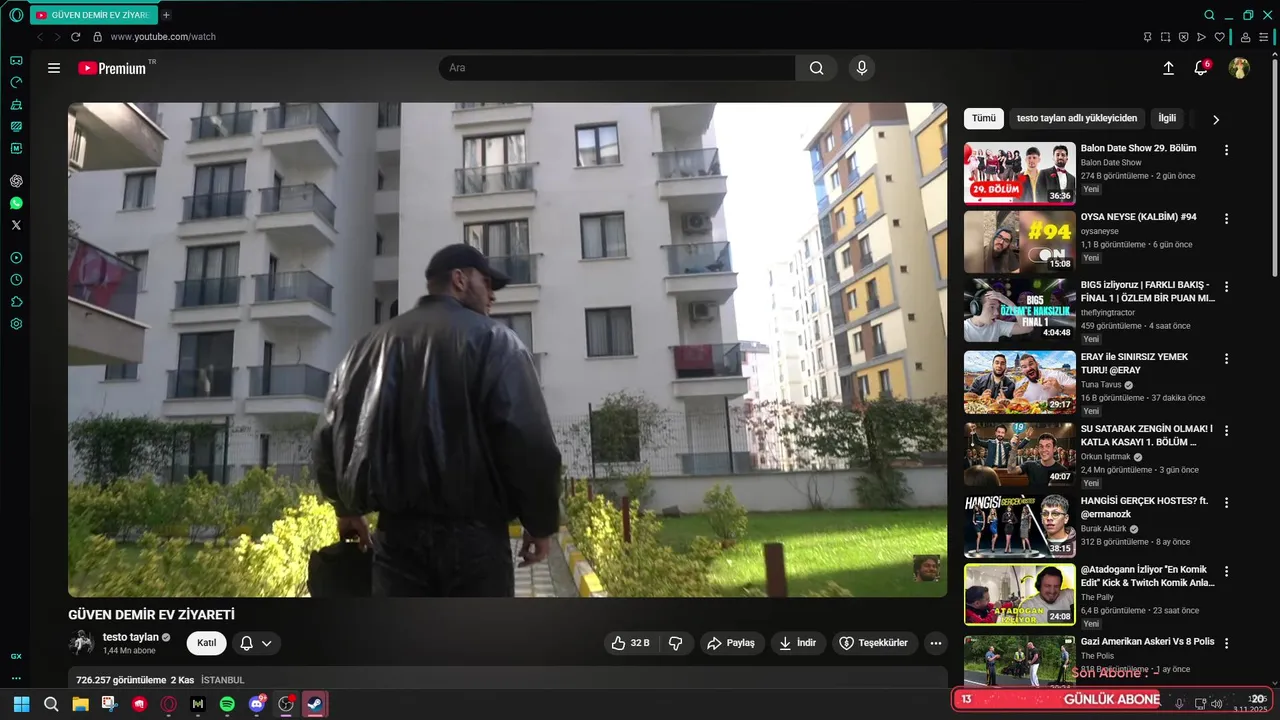This screenshot has width=1280, height=720.
Task: Open Settings gear in Opera sidebar
Action: point(16,324)
